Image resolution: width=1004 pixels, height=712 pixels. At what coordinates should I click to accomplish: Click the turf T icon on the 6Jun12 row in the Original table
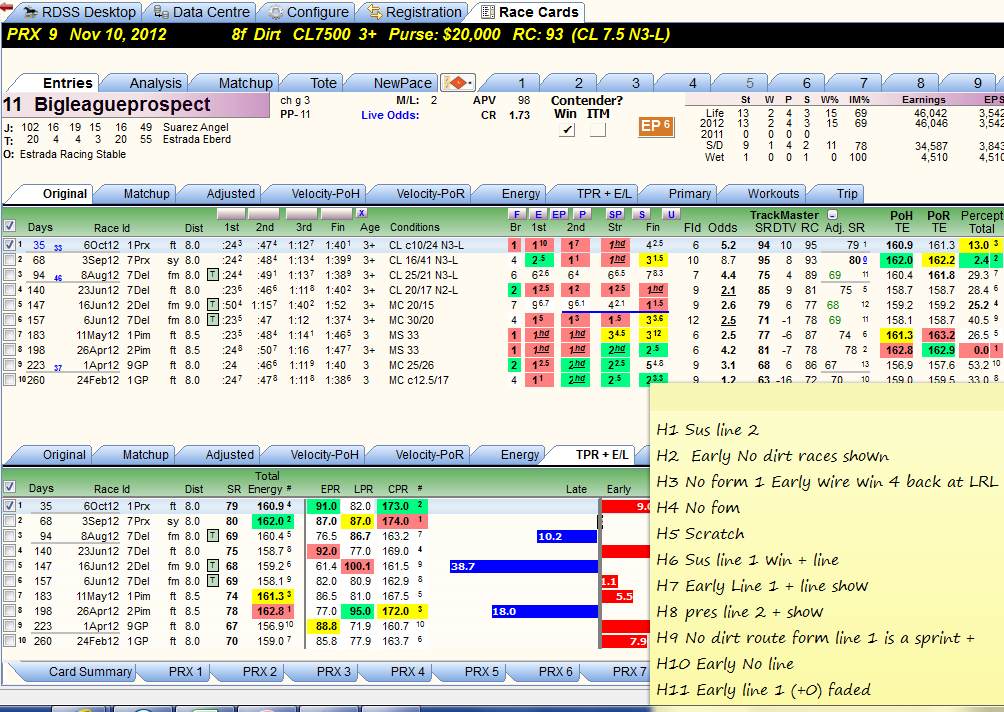click(x=213, y=320)
